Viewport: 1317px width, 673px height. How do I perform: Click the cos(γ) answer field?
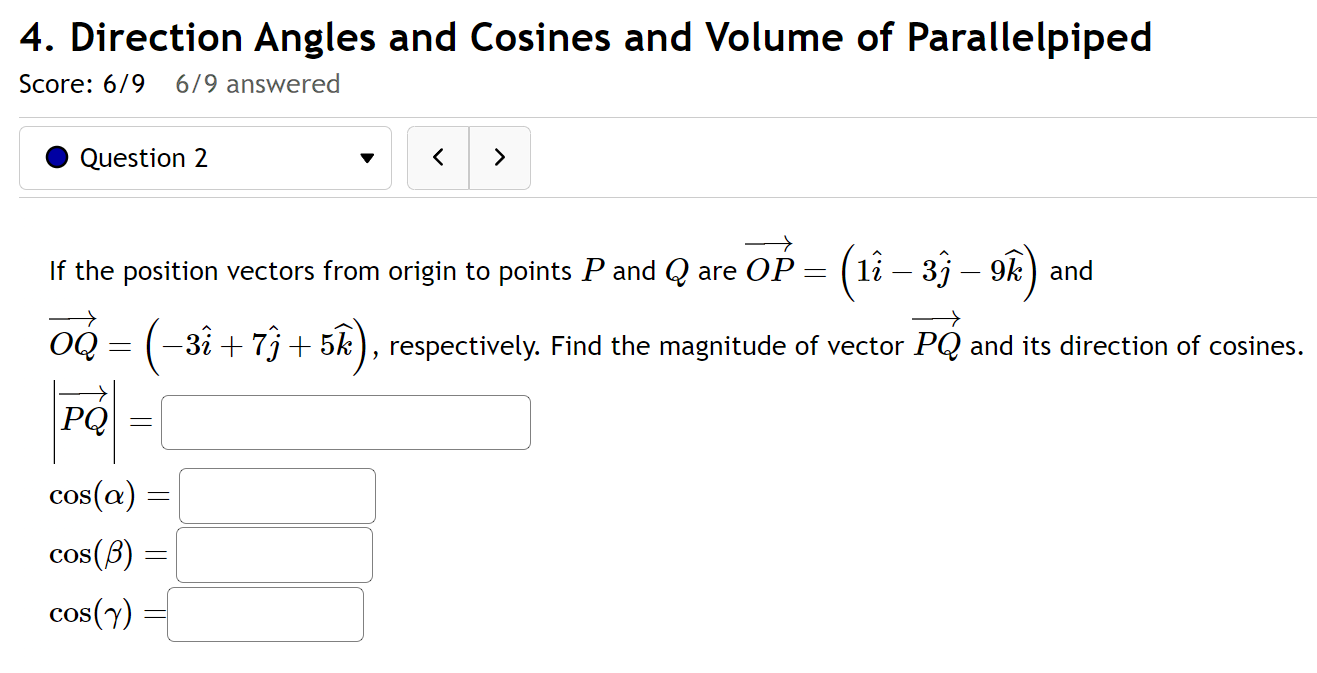click(265, 613)
